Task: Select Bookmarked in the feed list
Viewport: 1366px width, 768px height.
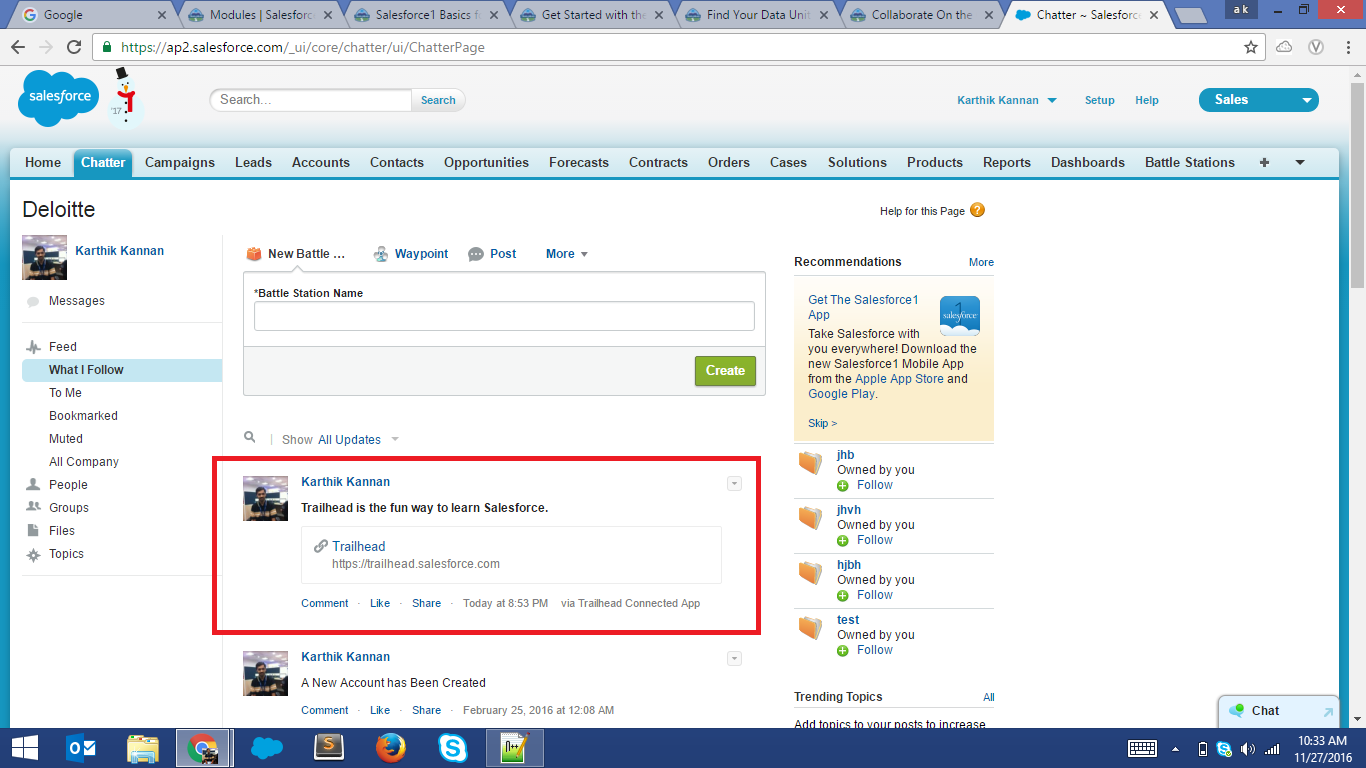Action: click(84, 416)
